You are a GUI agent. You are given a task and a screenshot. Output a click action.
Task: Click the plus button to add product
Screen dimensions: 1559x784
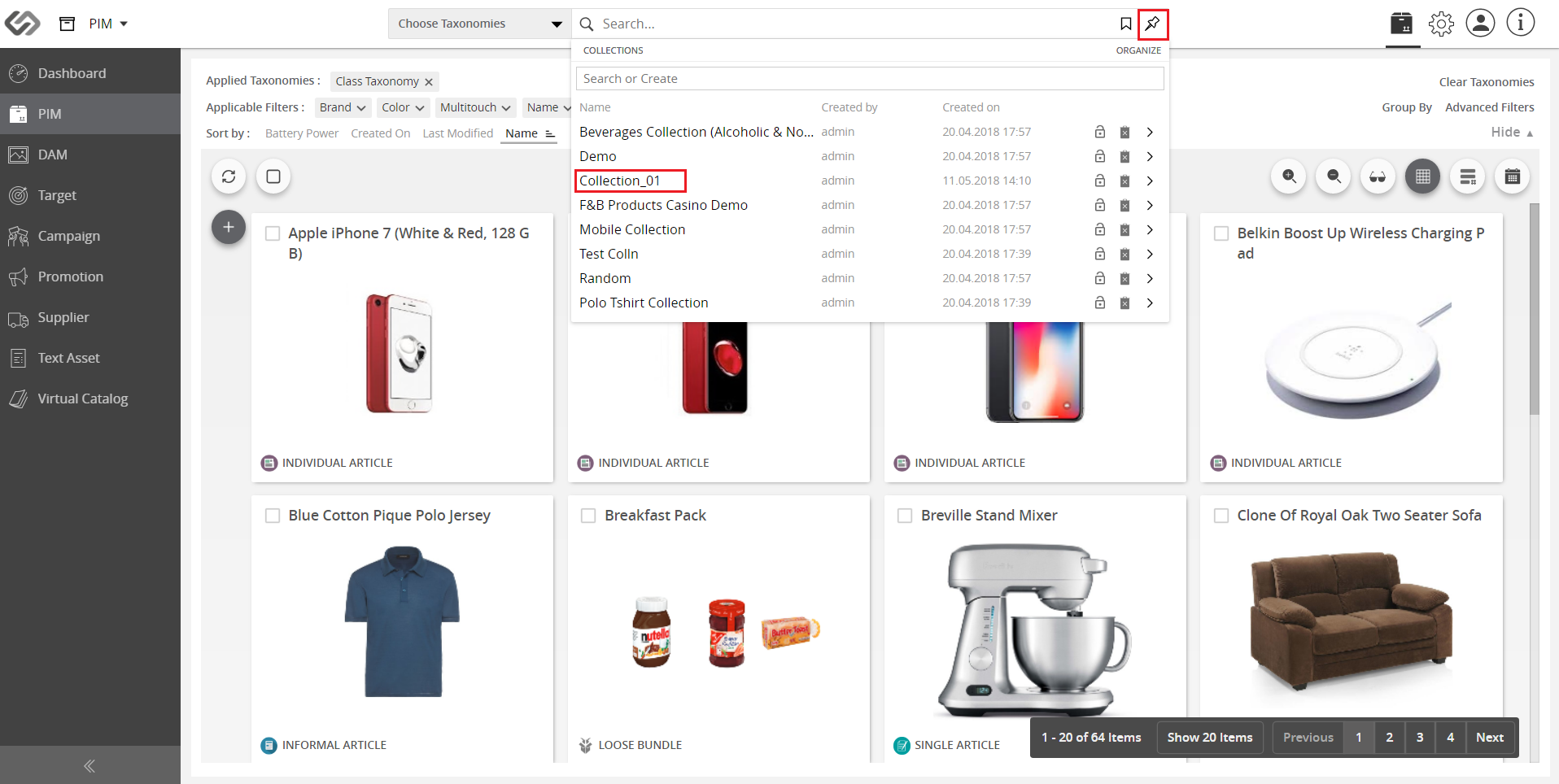[x=229, y=227]
